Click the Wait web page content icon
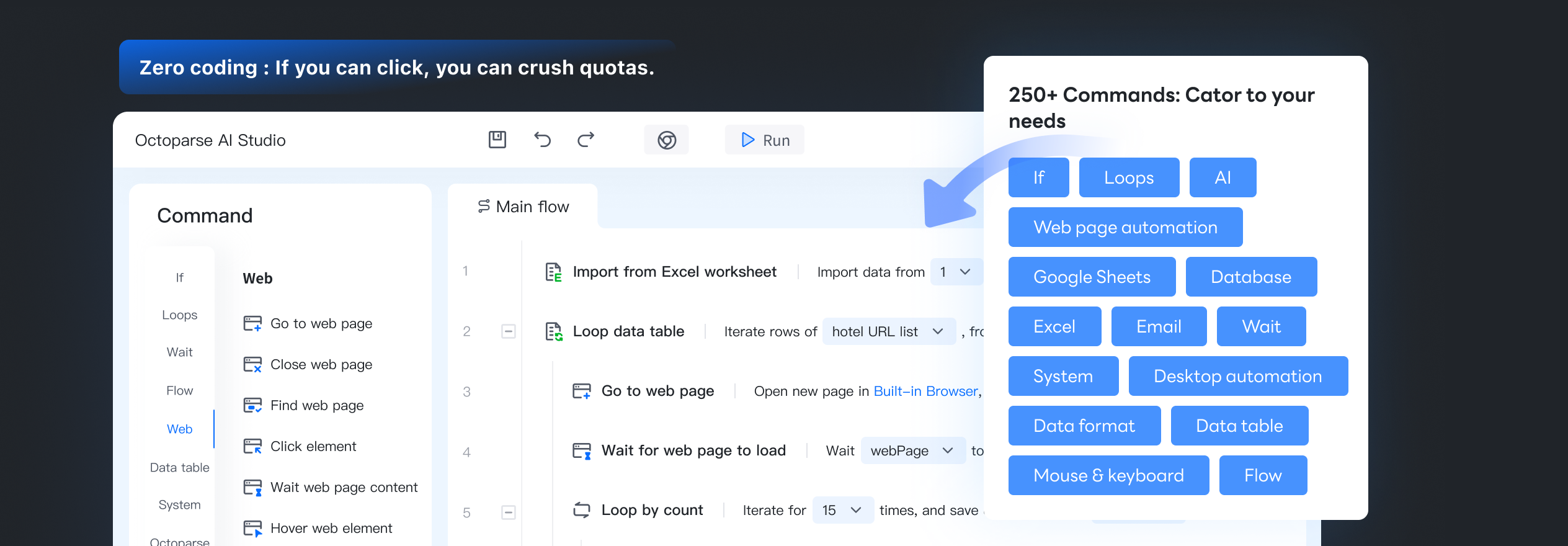Screen dimensions: 1568x546 (x=252, y=487)
